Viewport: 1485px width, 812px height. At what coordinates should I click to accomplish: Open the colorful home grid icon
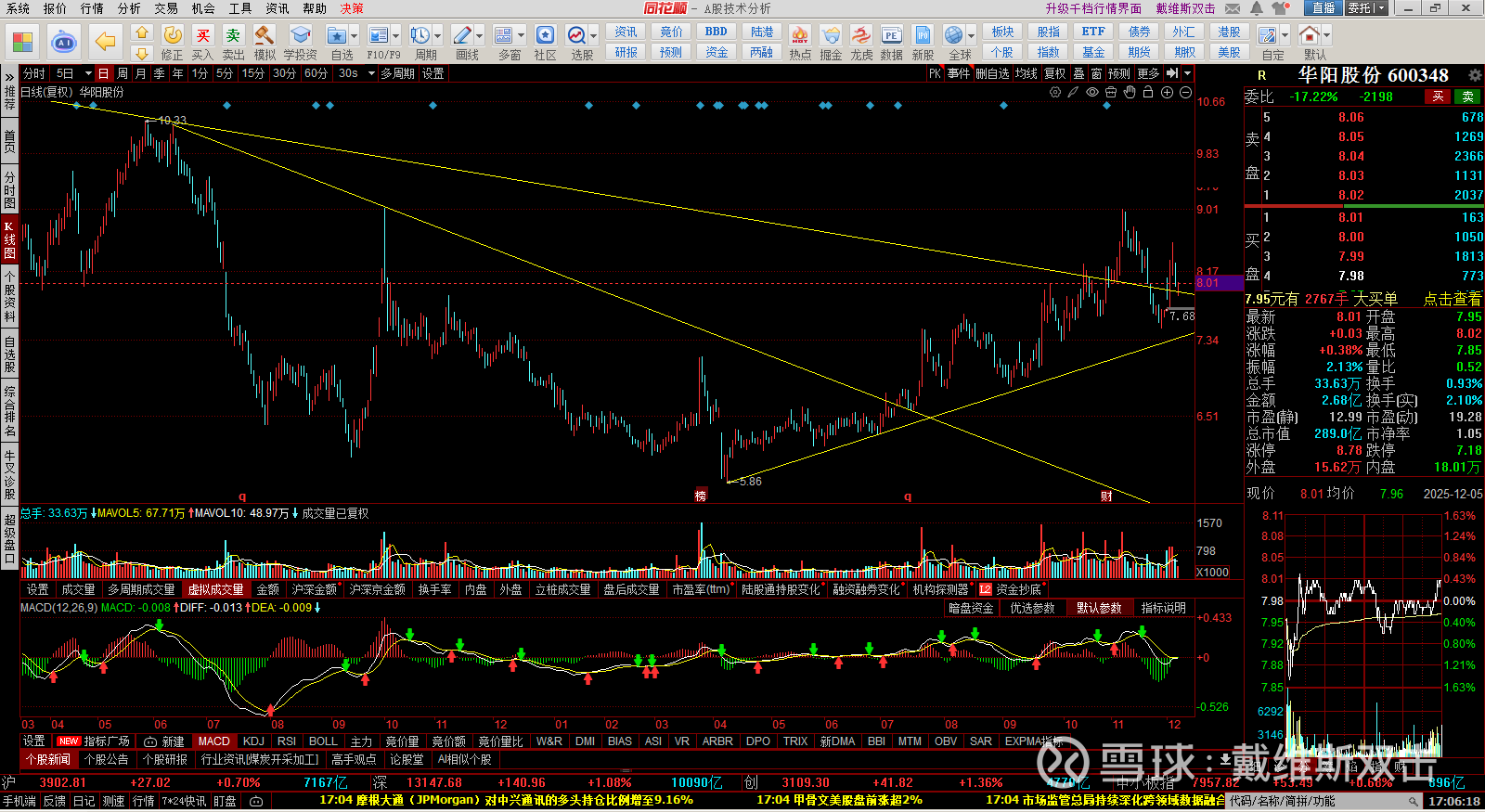tap(22, 42)
